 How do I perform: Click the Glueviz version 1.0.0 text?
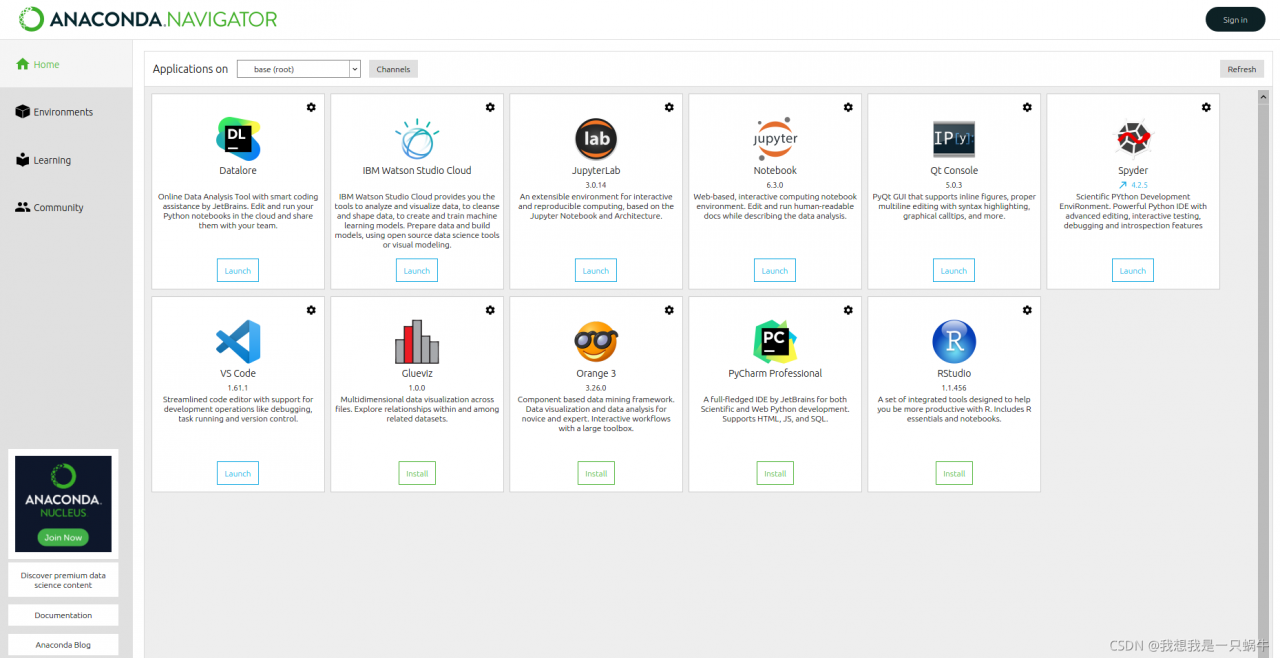point(417,388)
